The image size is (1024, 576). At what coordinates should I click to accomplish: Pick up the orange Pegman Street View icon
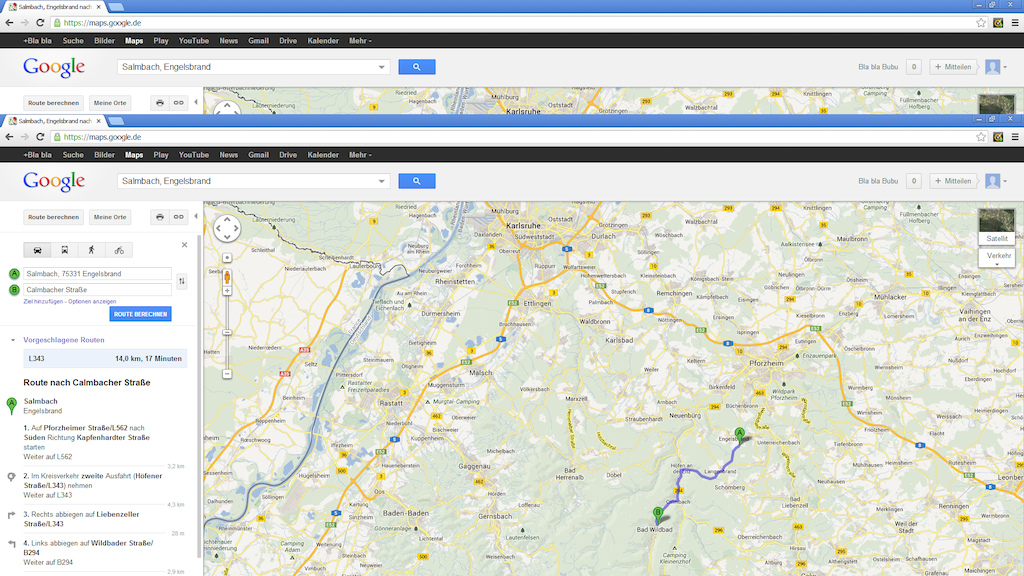227,277
